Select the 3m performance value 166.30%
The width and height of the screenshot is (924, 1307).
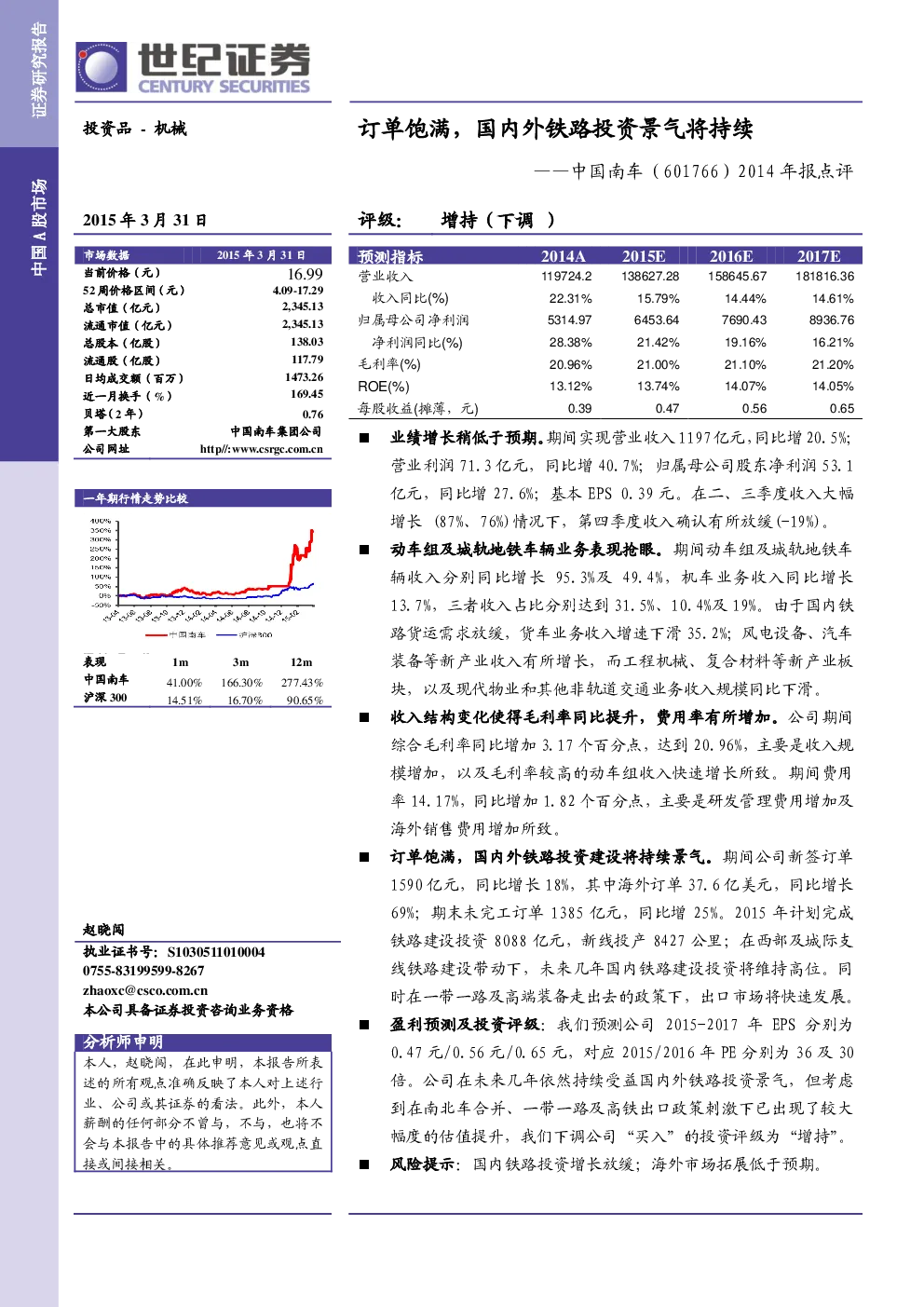coord(241,683)
